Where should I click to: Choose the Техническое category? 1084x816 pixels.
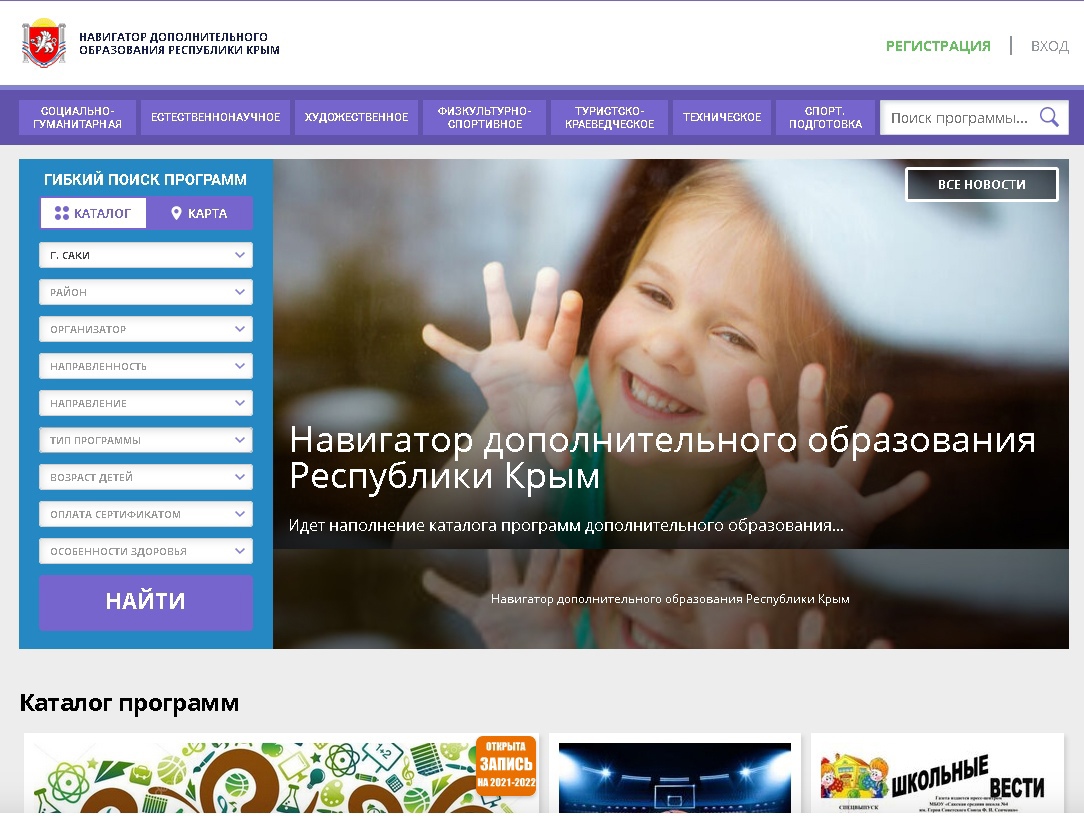tap(721, 117)
